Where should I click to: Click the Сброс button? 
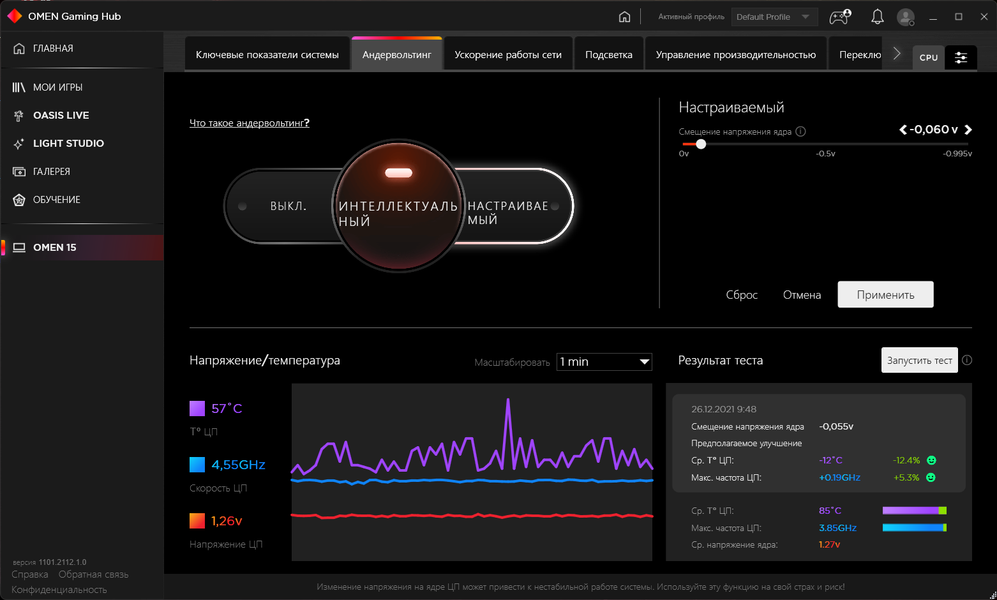741,294
